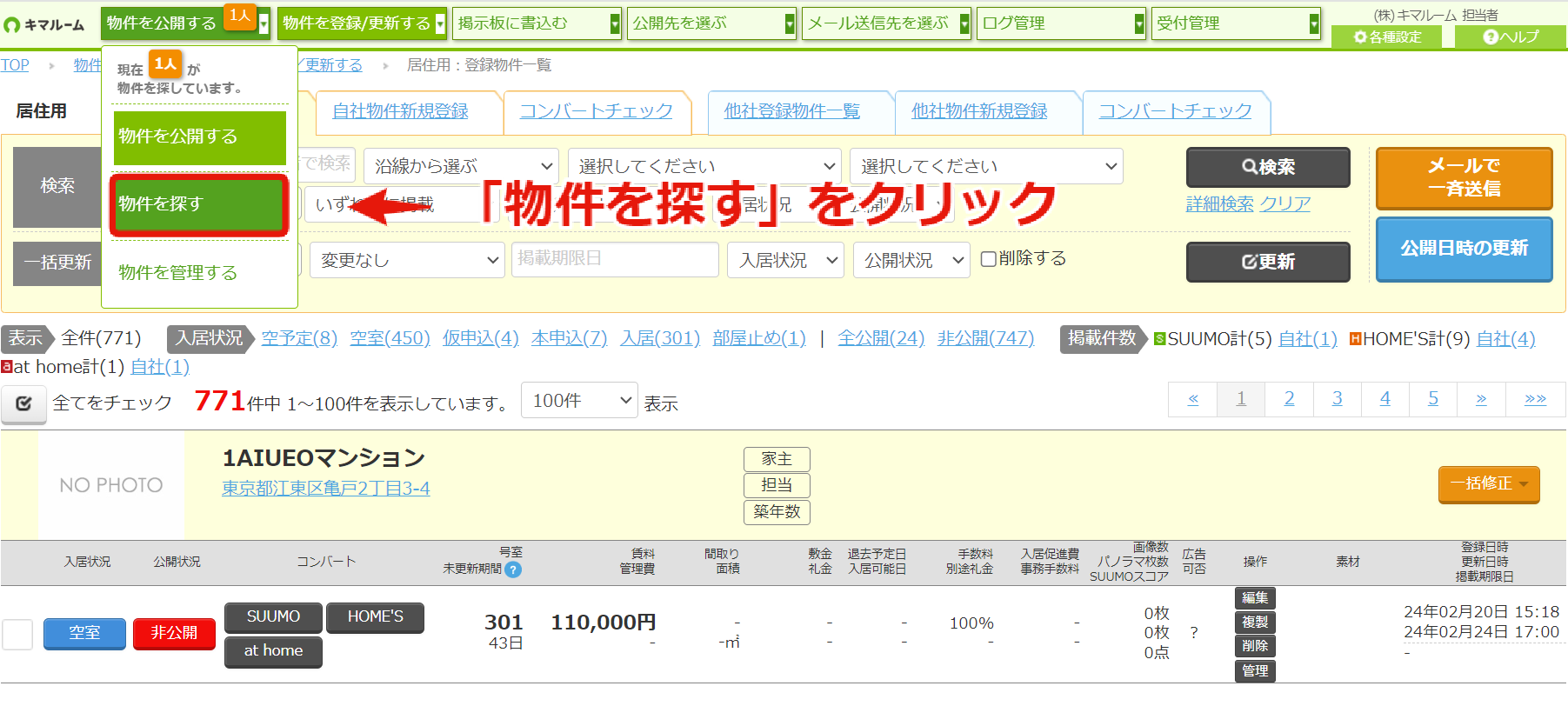
Task: Filter by 空予定(8)
Action: [299, 338]
